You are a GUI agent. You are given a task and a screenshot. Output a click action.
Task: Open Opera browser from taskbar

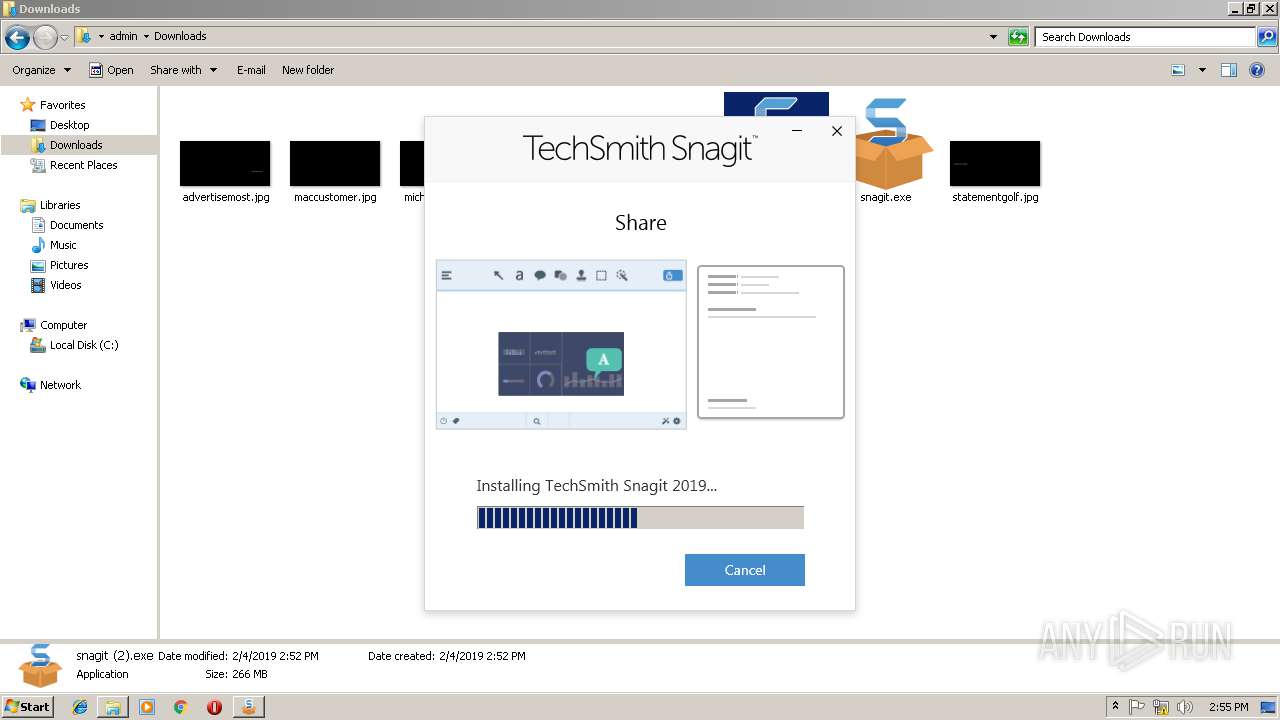[214, 707]
